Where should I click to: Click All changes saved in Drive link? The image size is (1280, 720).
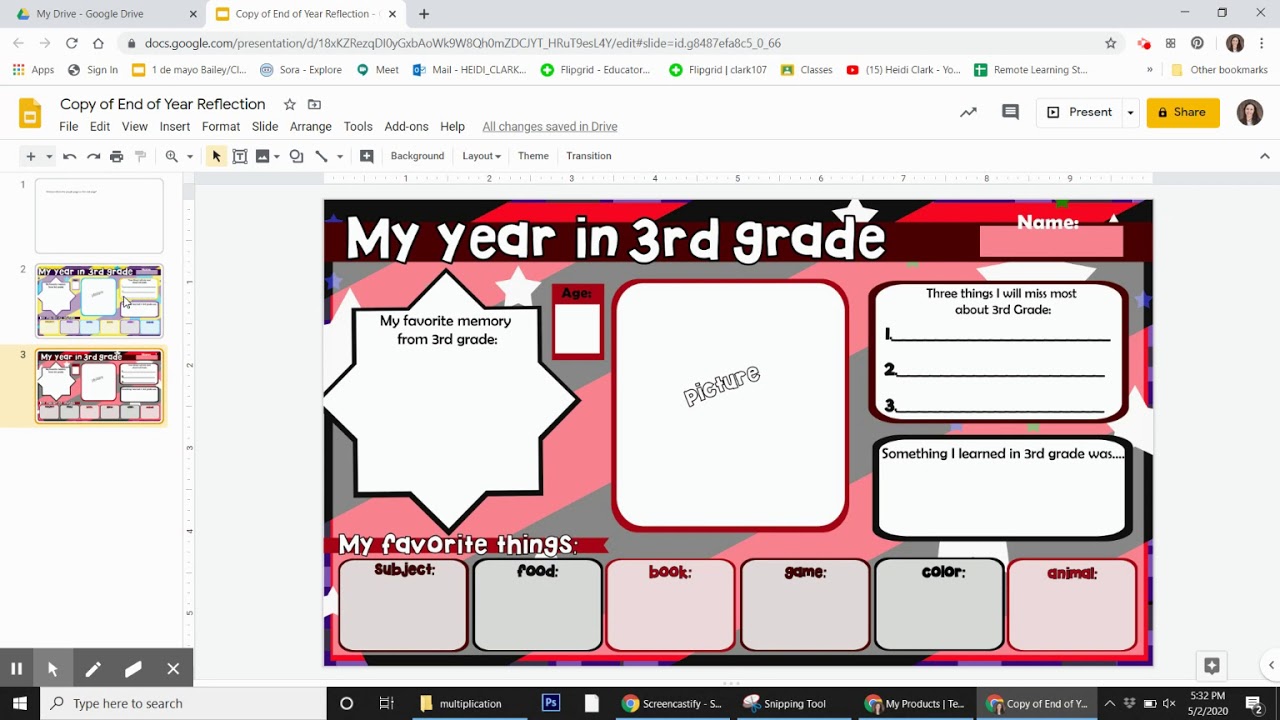click(550, 127)
